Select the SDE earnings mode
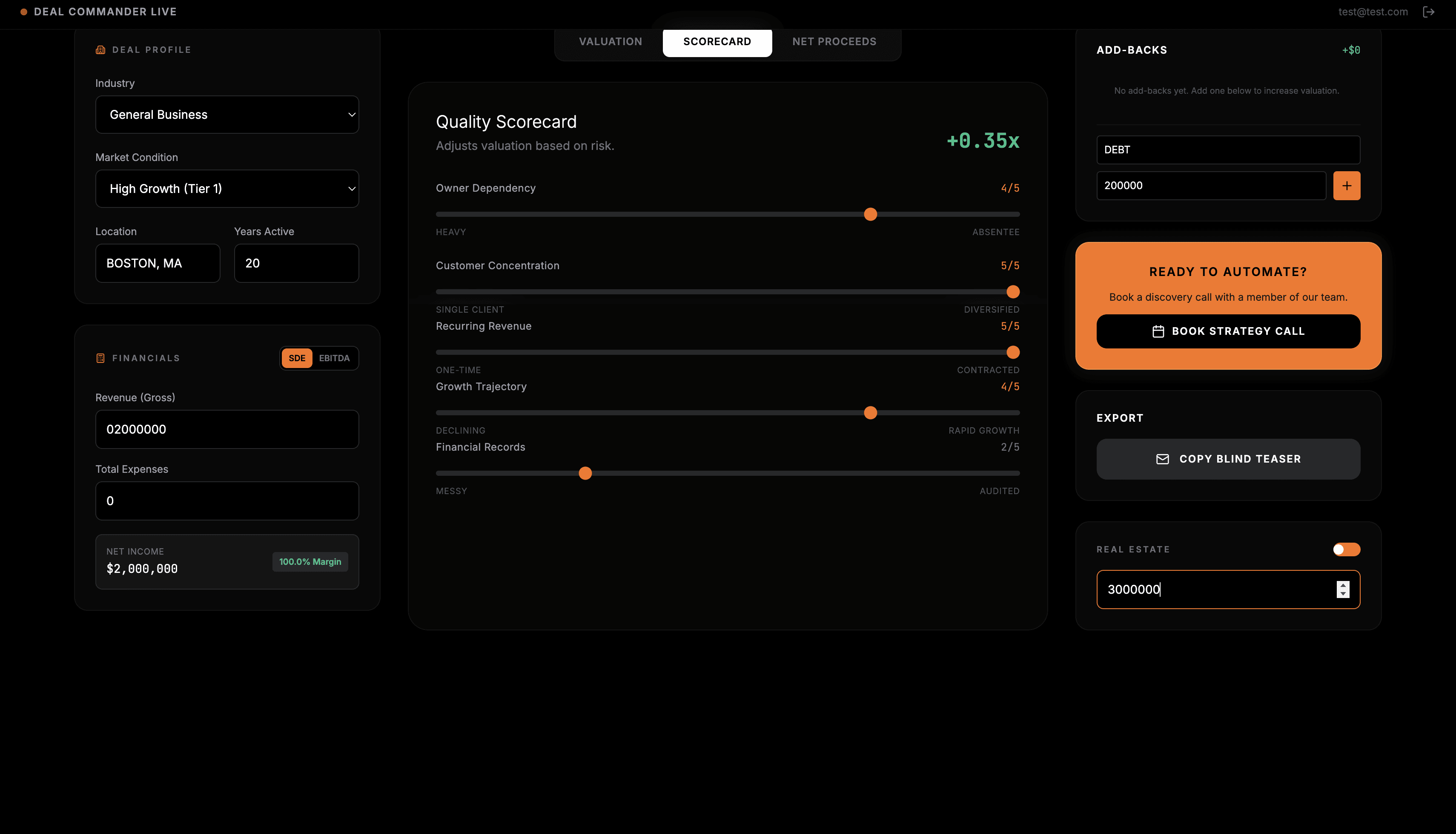 (296, 358)
